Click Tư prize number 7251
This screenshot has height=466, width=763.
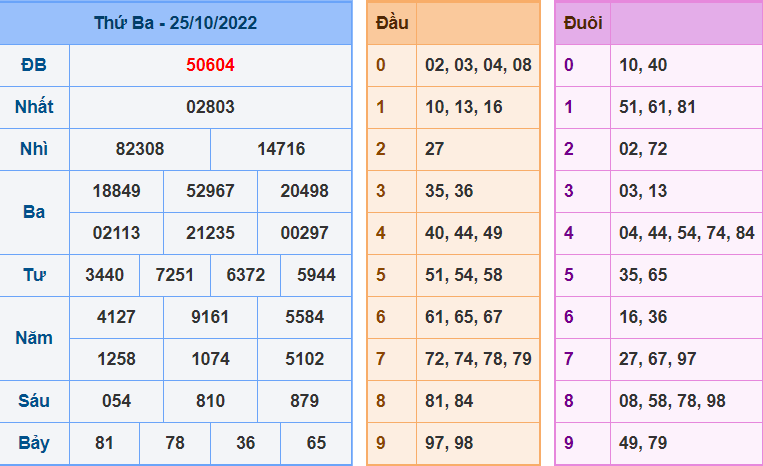click(175, 275)
